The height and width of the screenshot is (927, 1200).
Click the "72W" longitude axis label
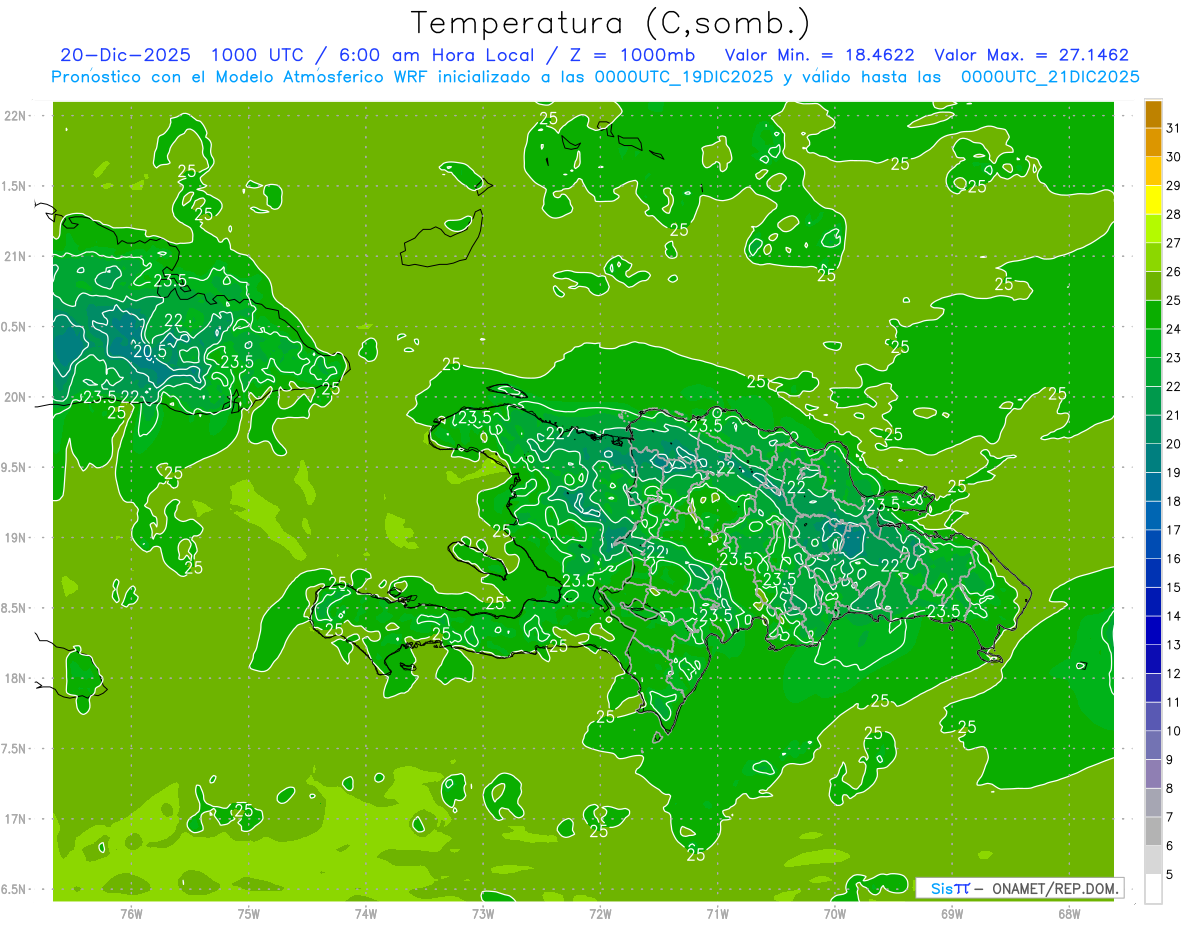(x=600, y=913)
